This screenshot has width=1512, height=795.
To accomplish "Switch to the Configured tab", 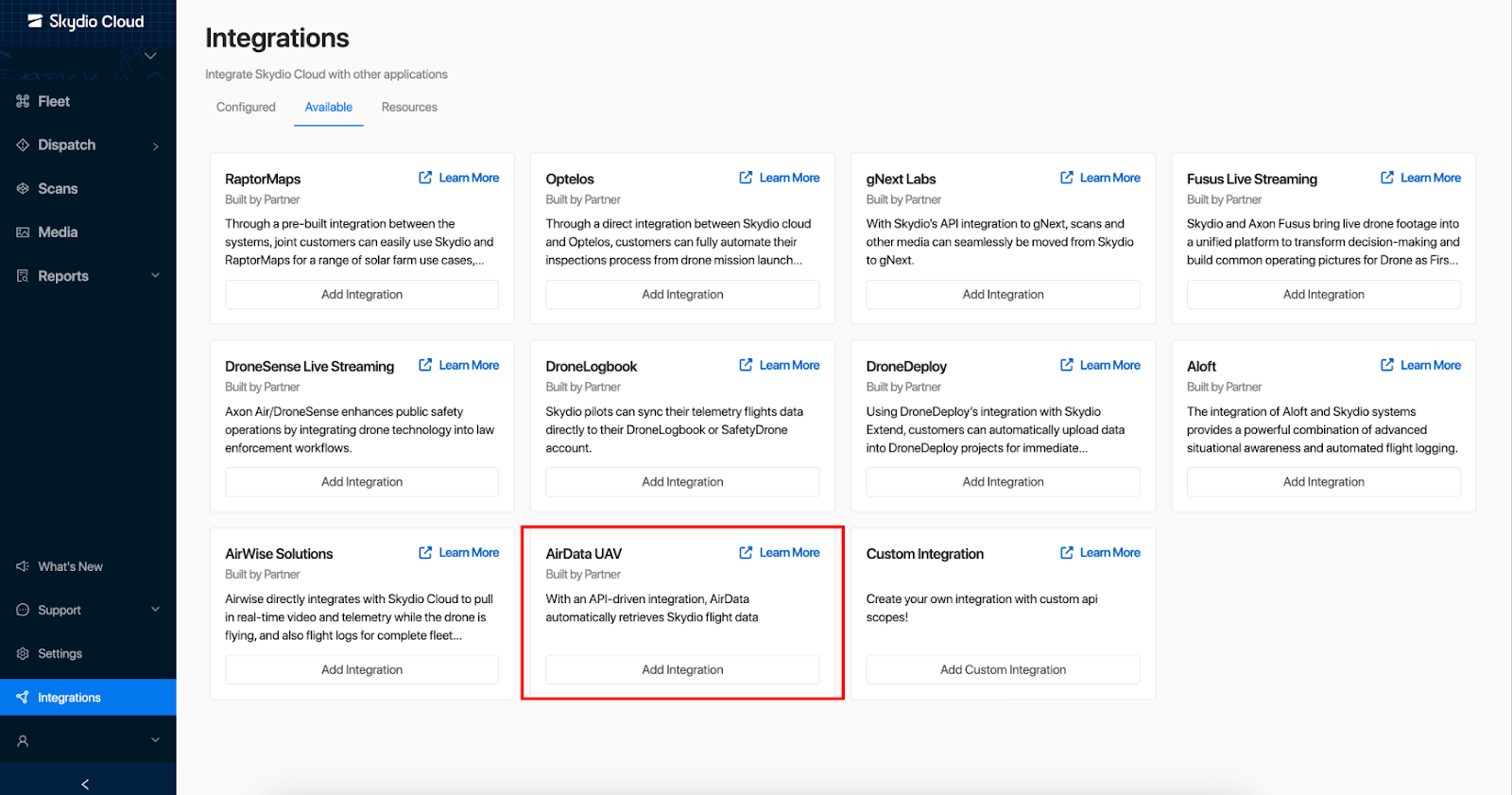I will (246, 107).
